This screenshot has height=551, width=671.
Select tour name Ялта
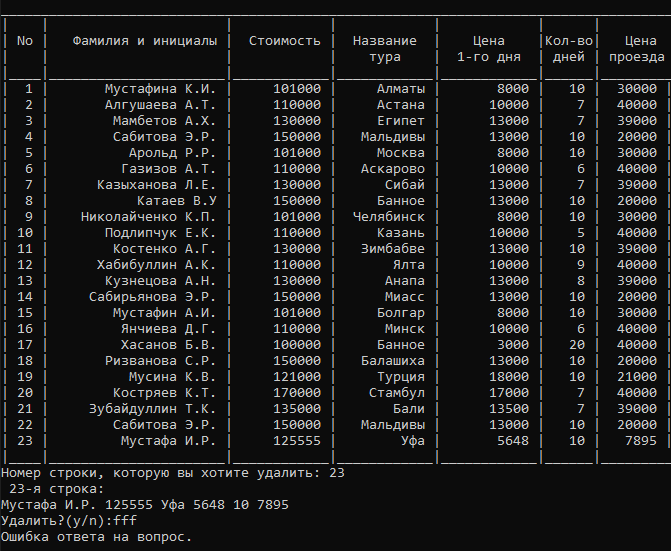point(409,265)
